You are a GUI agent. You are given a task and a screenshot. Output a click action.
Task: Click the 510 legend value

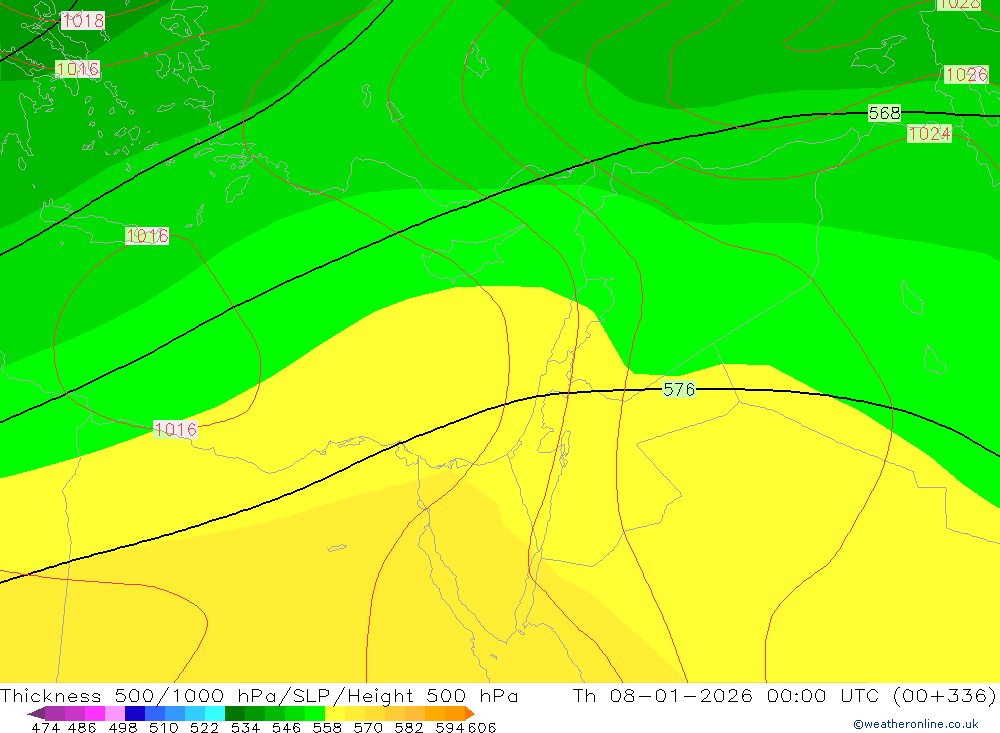(163, 727)
